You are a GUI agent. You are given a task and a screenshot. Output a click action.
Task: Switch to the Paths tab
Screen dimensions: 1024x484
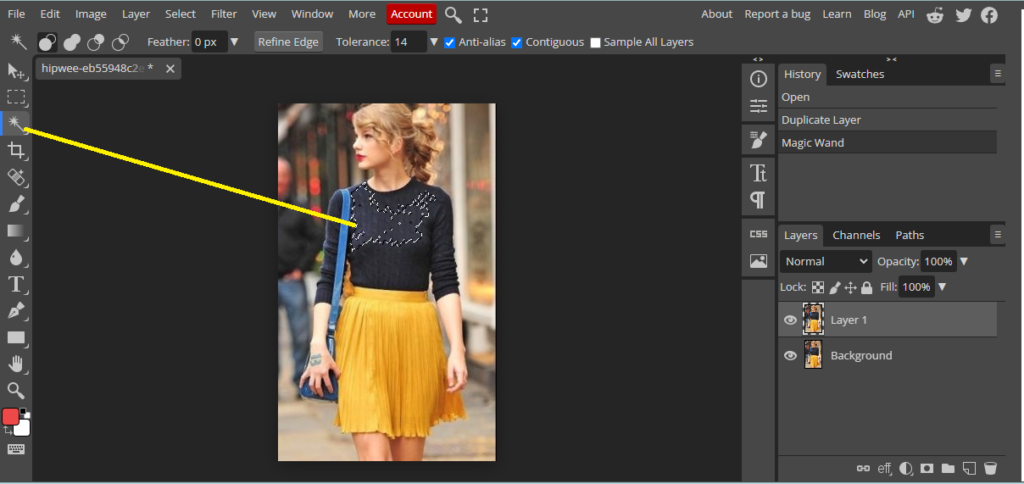910,235
